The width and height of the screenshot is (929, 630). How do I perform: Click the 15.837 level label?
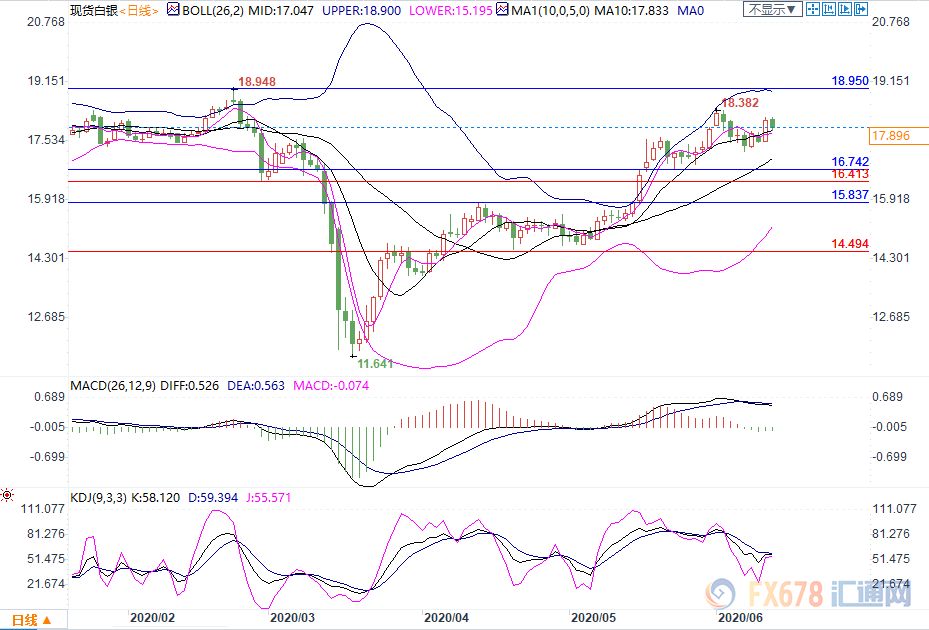[x=850, y=194]
